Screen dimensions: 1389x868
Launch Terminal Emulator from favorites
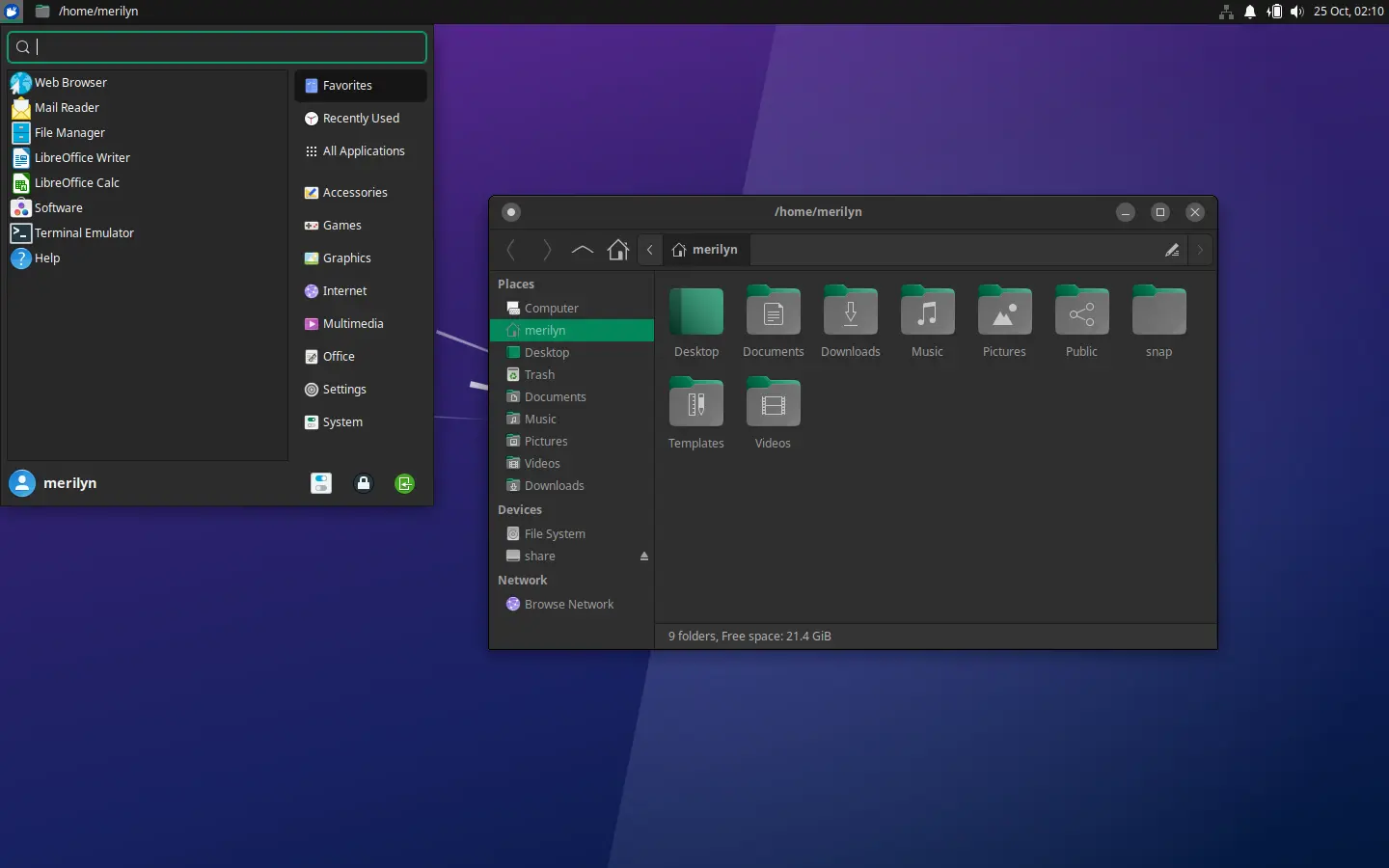click(84, 233)
